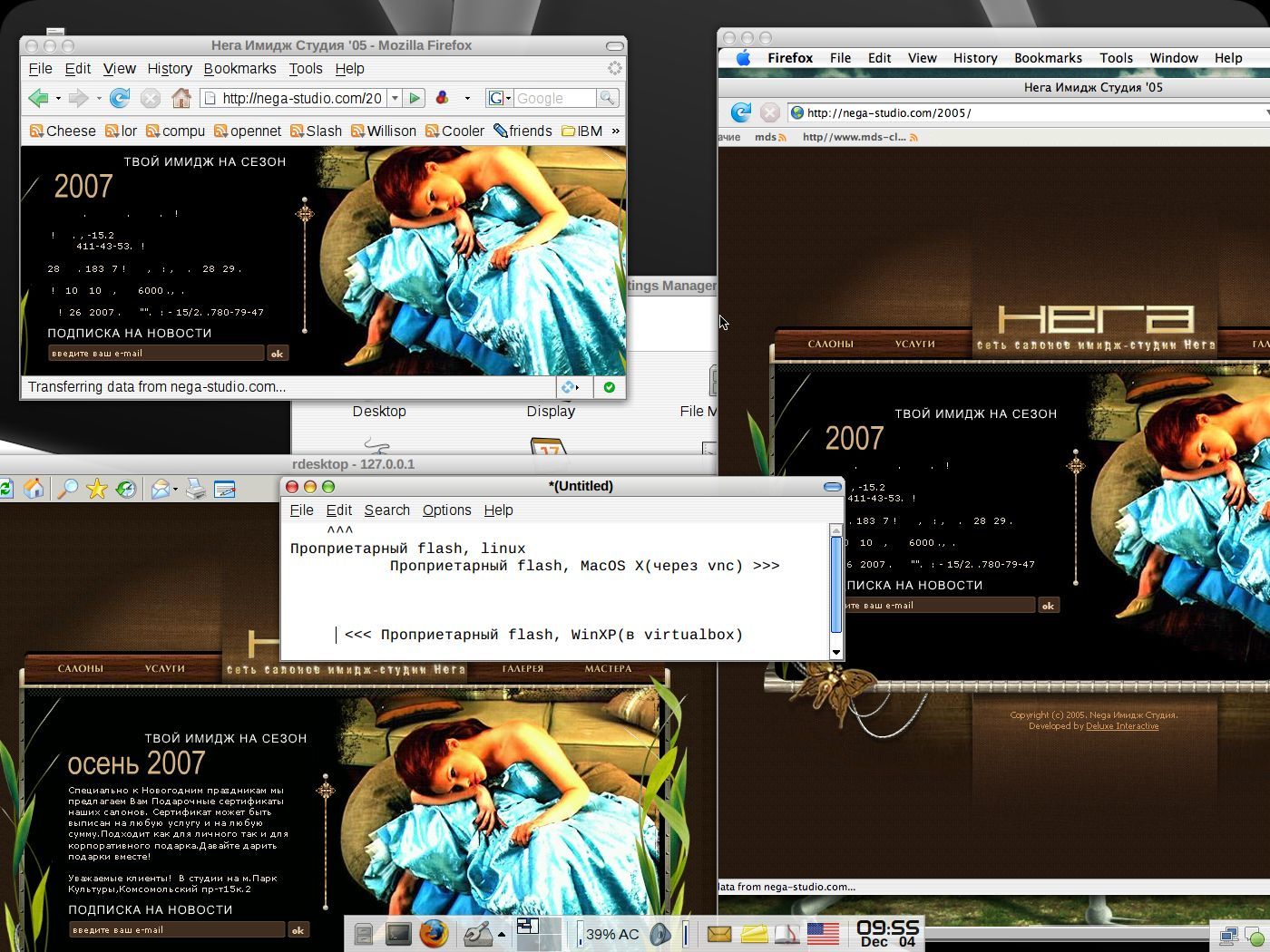Open Bookmarks menu in Mozilla Firefox window
Image resolution: width=1270 pixels, height=952 pixels.
tap(239, 68)
